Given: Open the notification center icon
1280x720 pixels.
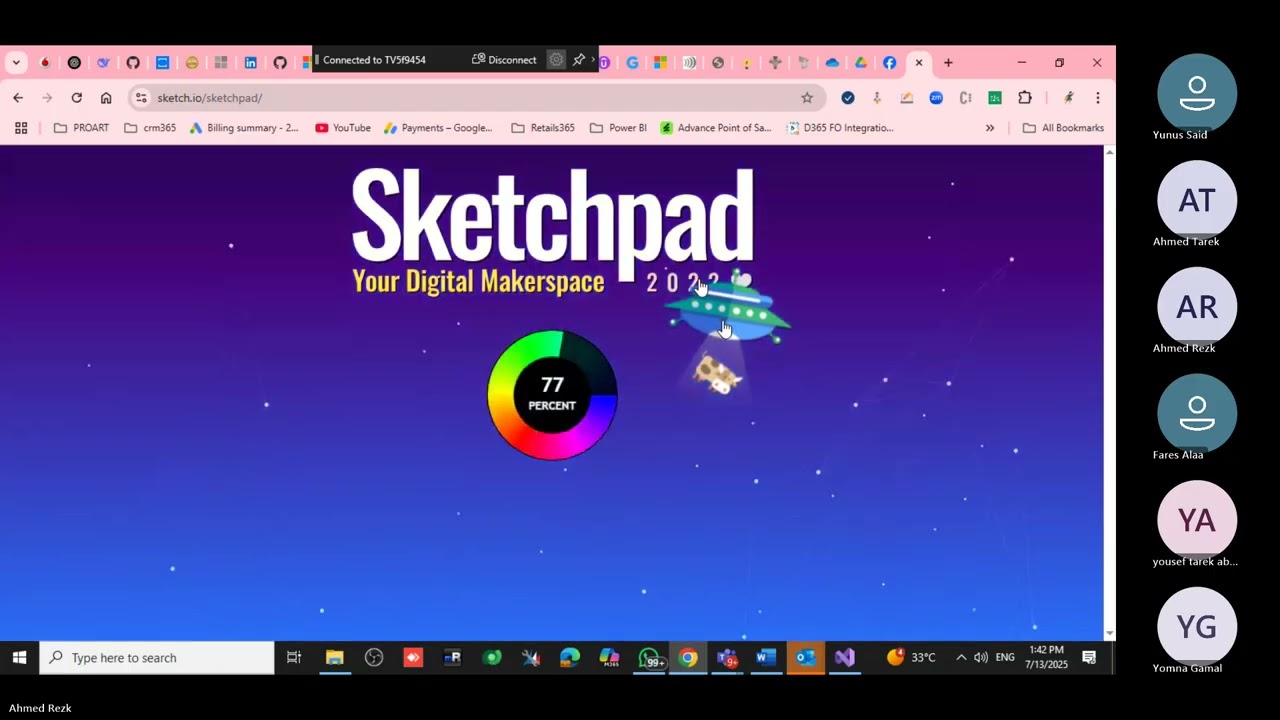Looking at the screenshot, I should (1089, 657).
